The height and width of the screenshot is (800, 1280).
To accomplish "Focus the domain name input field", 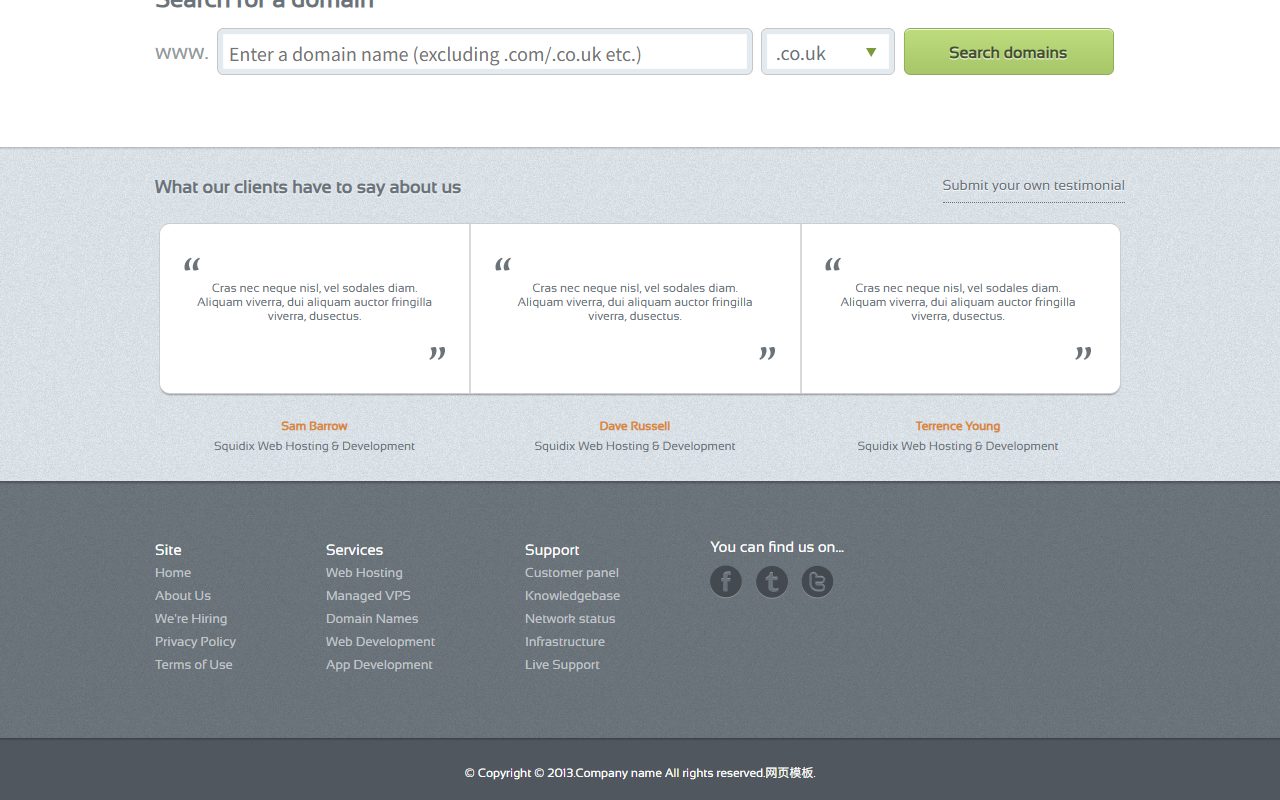I will point(485,52).
